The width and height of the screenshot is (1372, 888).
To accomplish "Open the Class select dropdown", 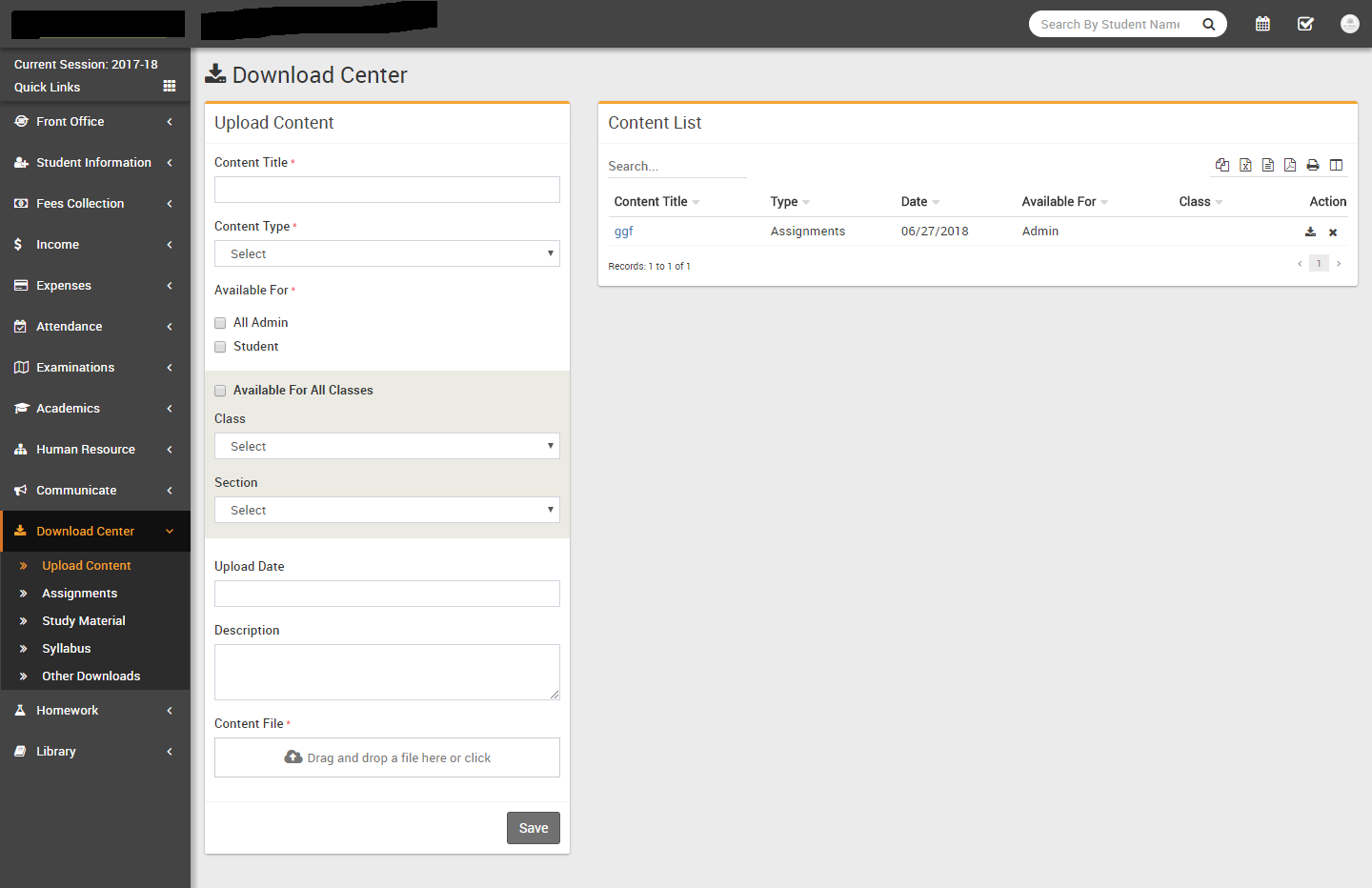I will pos(387,446).
